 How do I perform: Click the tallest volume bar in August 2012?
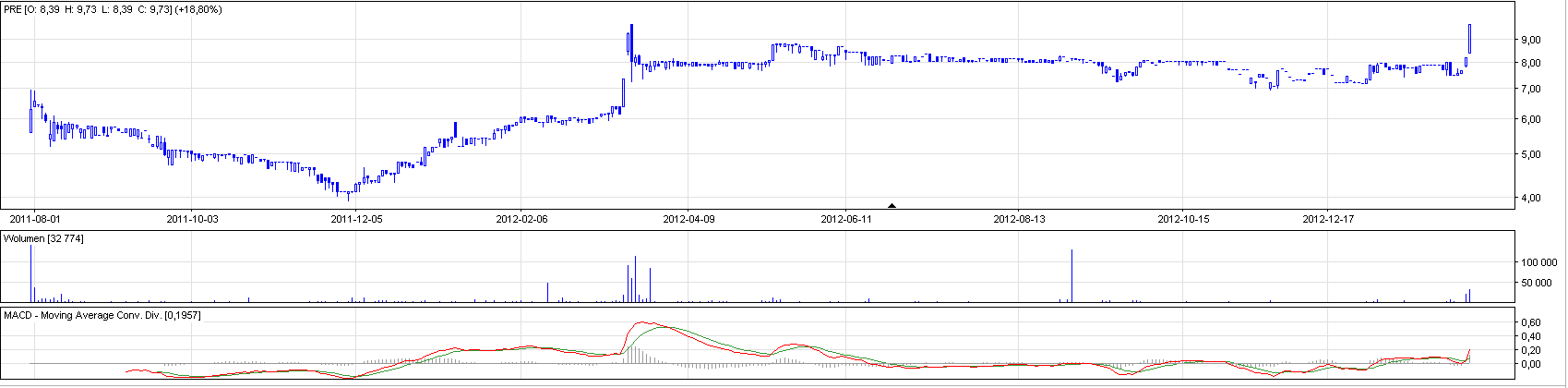point(1071,275)
